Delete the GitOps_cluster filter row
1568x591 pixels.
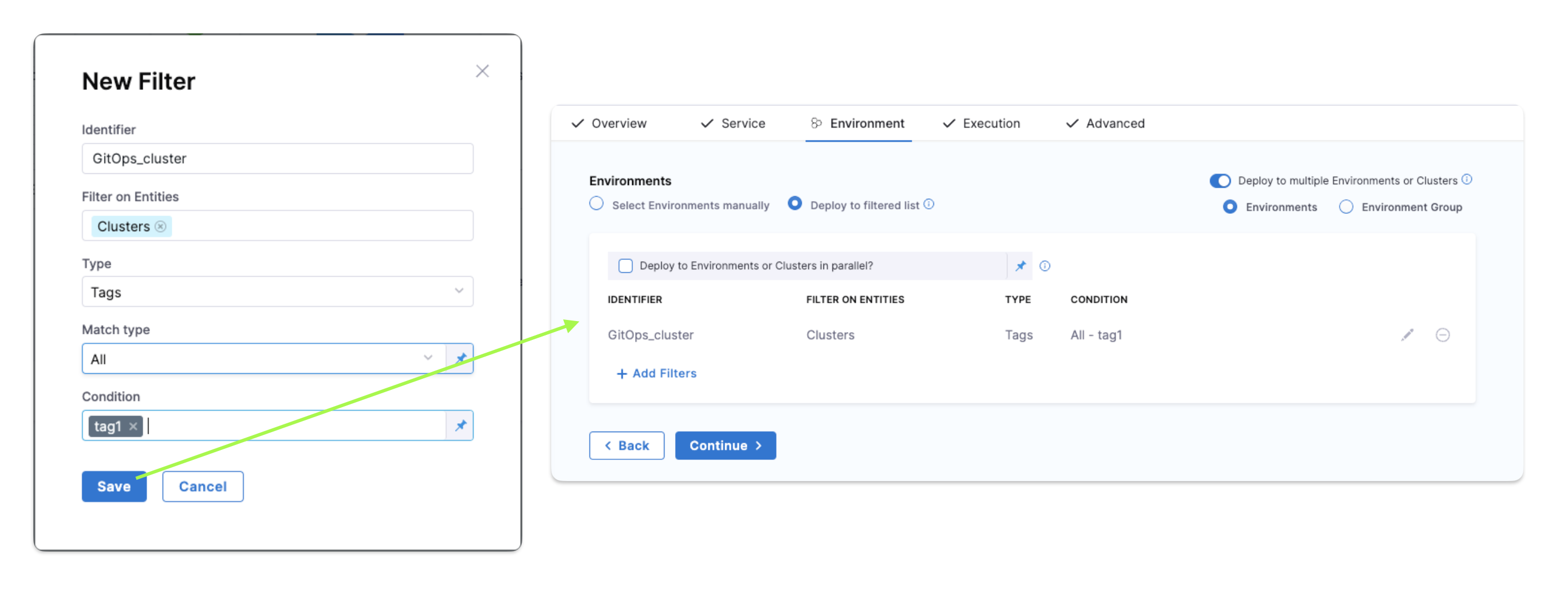click(1442, 335)
